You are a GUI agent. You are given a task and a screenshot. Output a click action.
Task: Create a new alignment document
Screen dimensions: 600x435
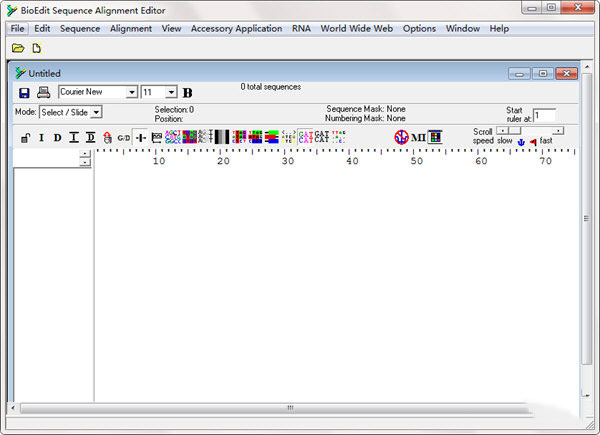tap(37, 48)
